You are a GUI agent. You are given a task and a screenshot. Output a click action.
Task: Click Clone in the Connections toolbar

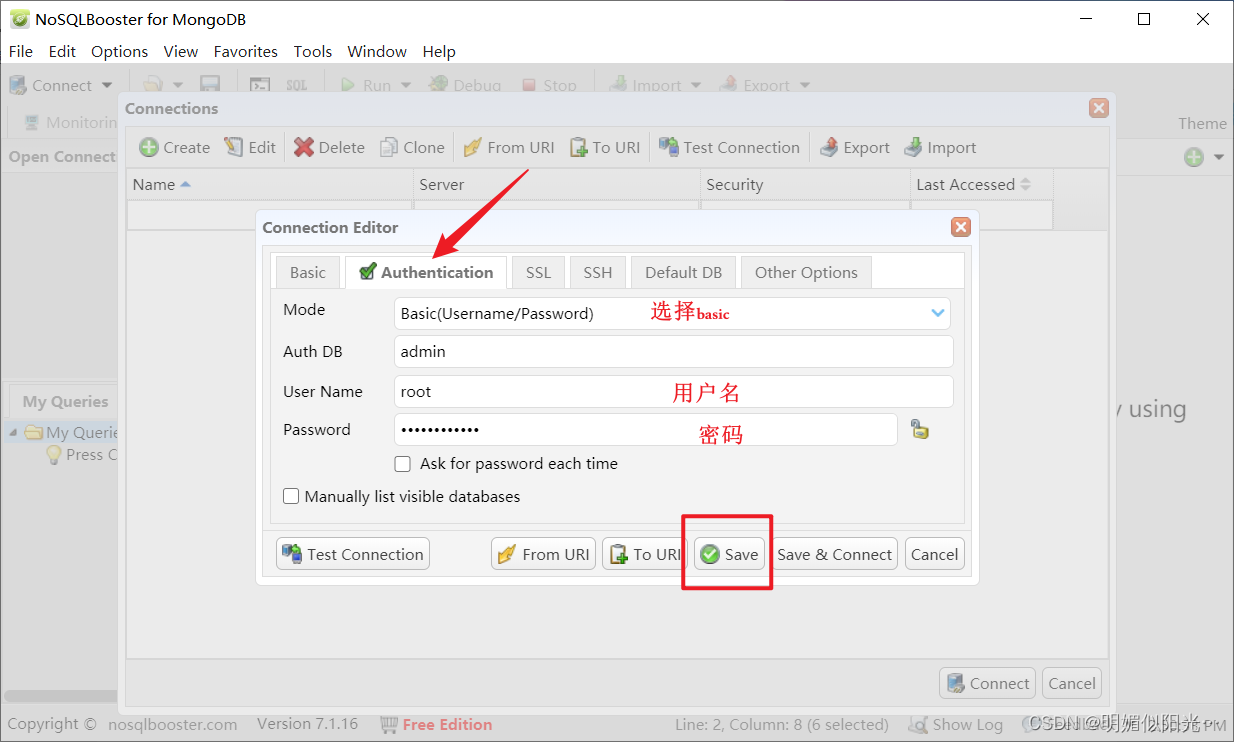click(412, 147)
